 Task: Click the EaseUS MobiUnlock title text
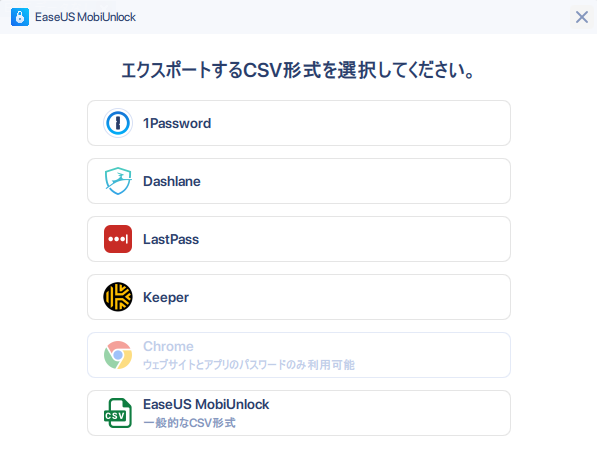(85, 17)
